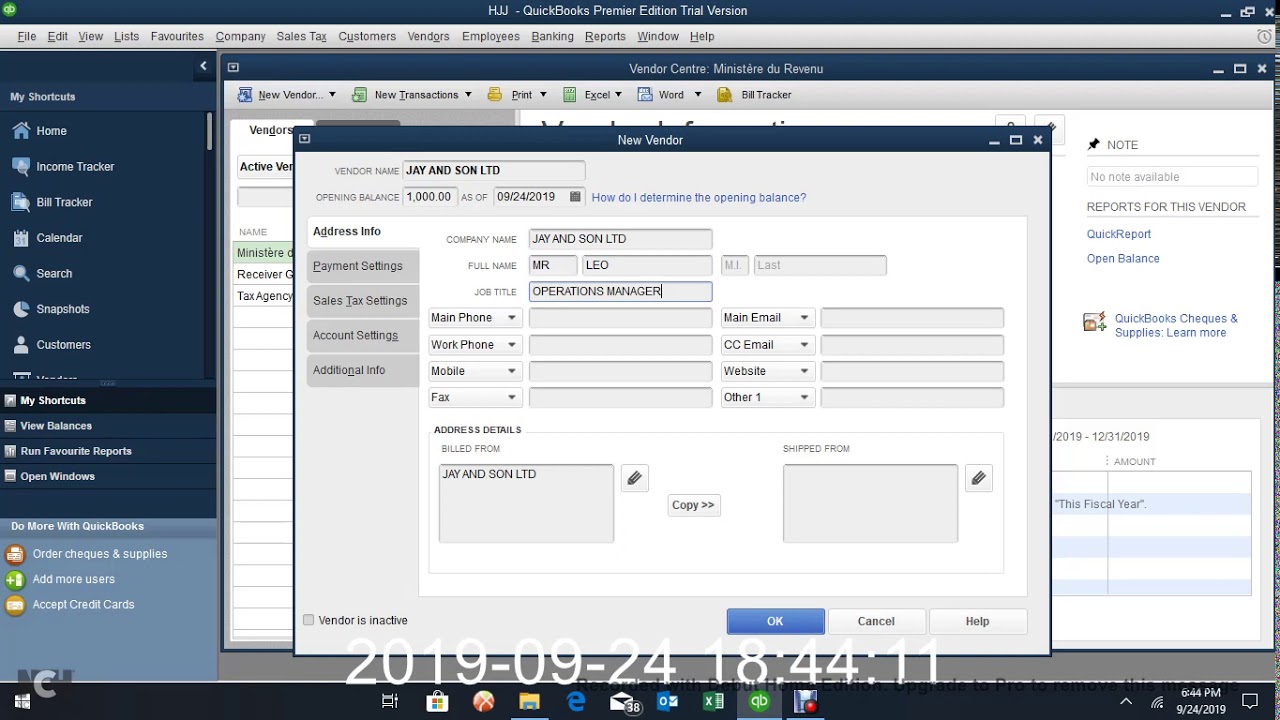Switch to Payment Settings tab
The height and width of the screenshot is (720, 1280).
tap(363, 266)
